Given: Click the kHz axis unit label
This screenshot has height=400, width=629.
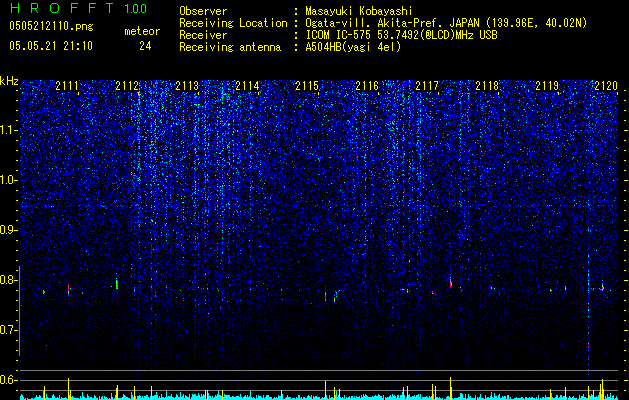Looking at the screenshot, I should coord(9,81).
